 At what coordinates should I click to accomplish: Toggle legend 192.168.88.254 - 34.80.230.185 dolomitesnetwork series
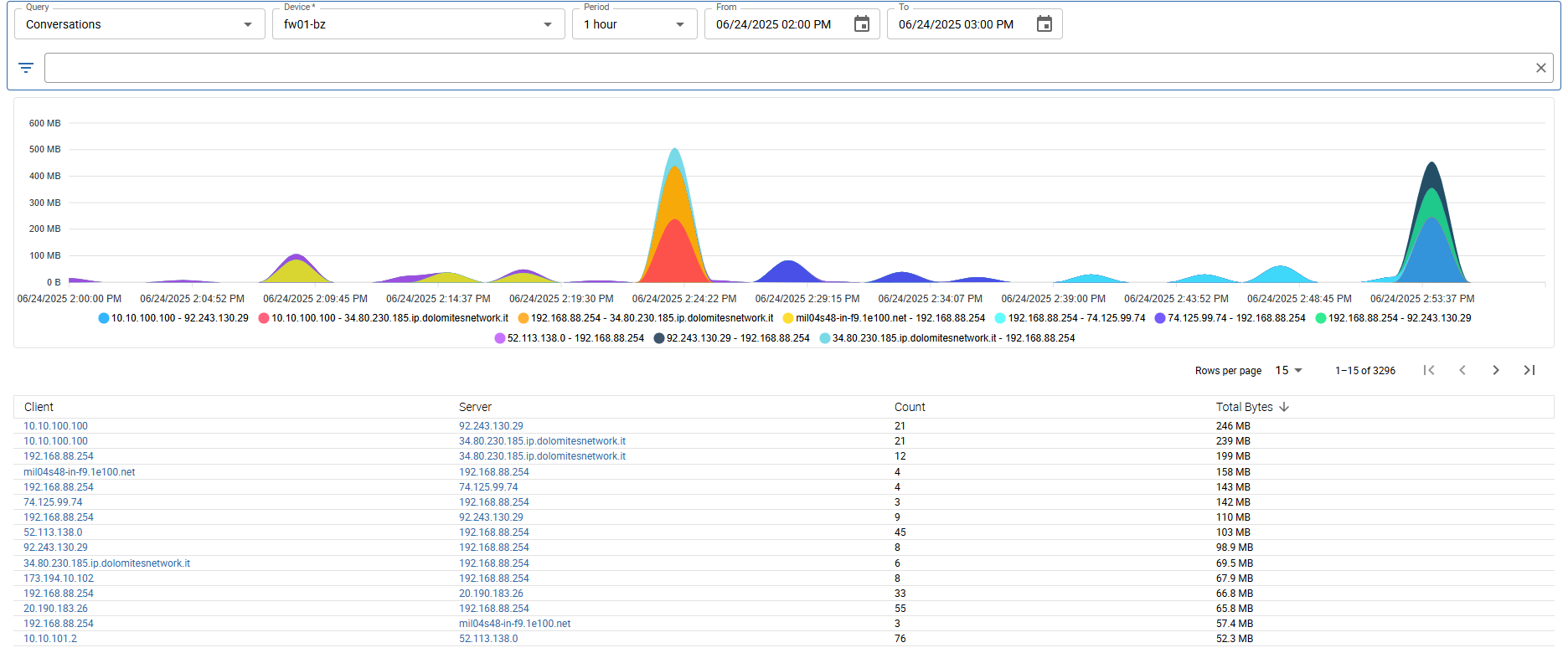click(646, 318)
